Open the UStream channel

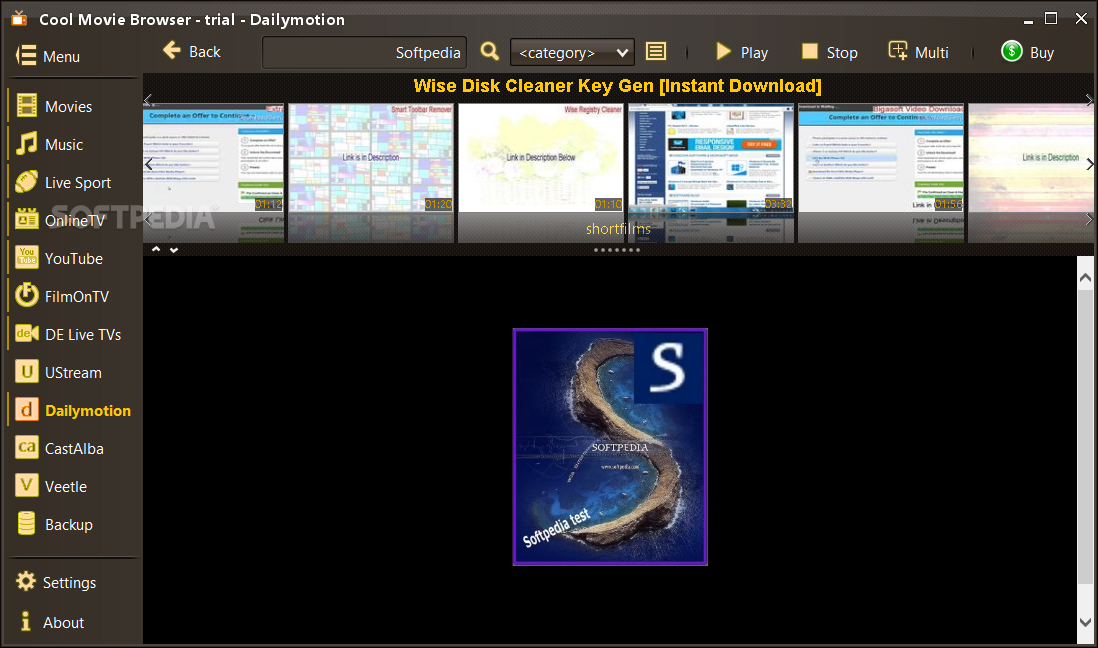(x=59, y=373)
